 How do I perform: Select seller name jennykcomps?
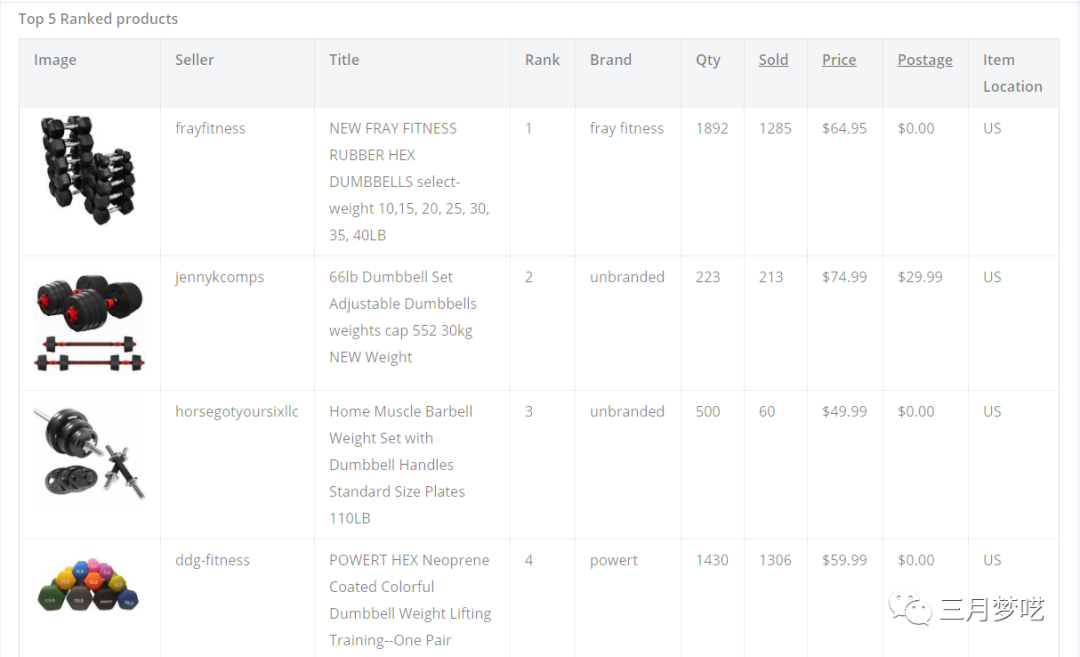pos(219,277)
